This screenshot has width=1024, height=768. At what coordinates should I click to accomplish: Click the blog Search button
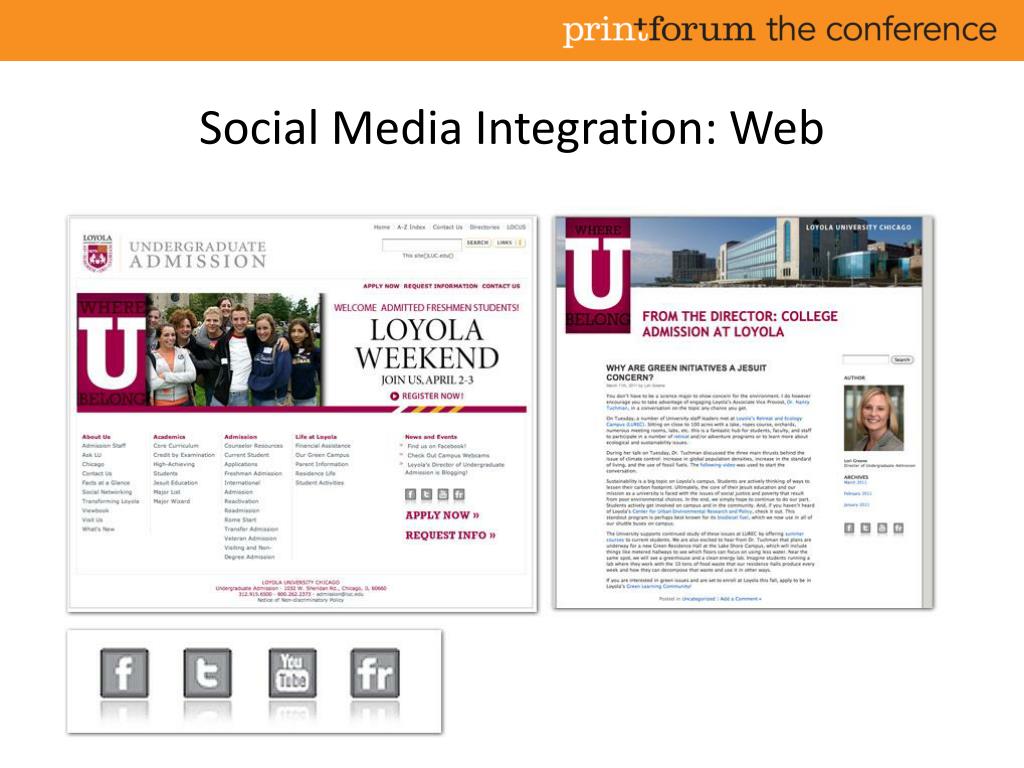pos(902,359)
